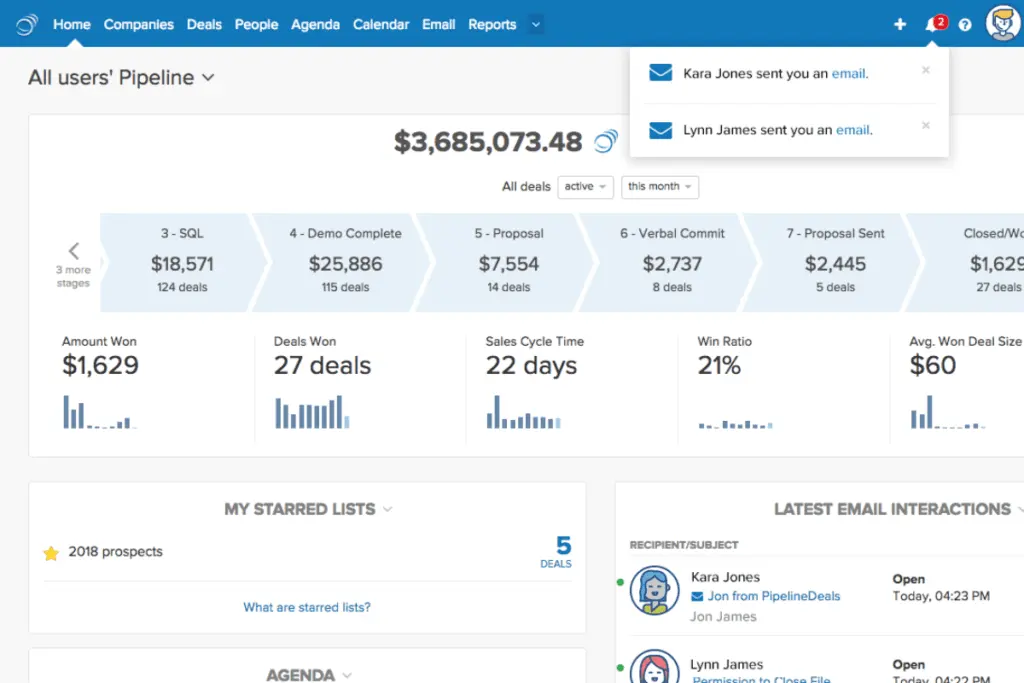1024x683 pixels.
Task: Expand the All users' Pipeline selector
Action: [121, 78]
